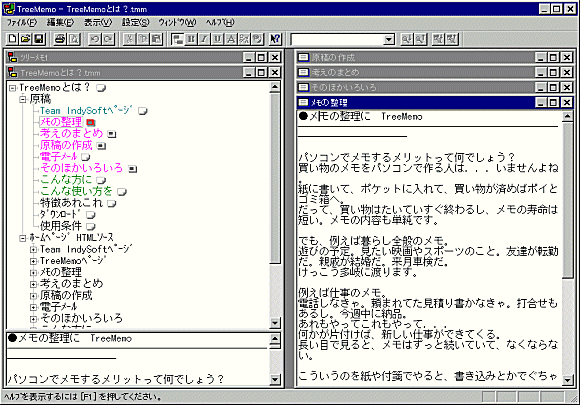Viewport: 580px width, 405px height.
Task: Collapse the TreeMemoとは？ root node
Action: coord(13,88)
